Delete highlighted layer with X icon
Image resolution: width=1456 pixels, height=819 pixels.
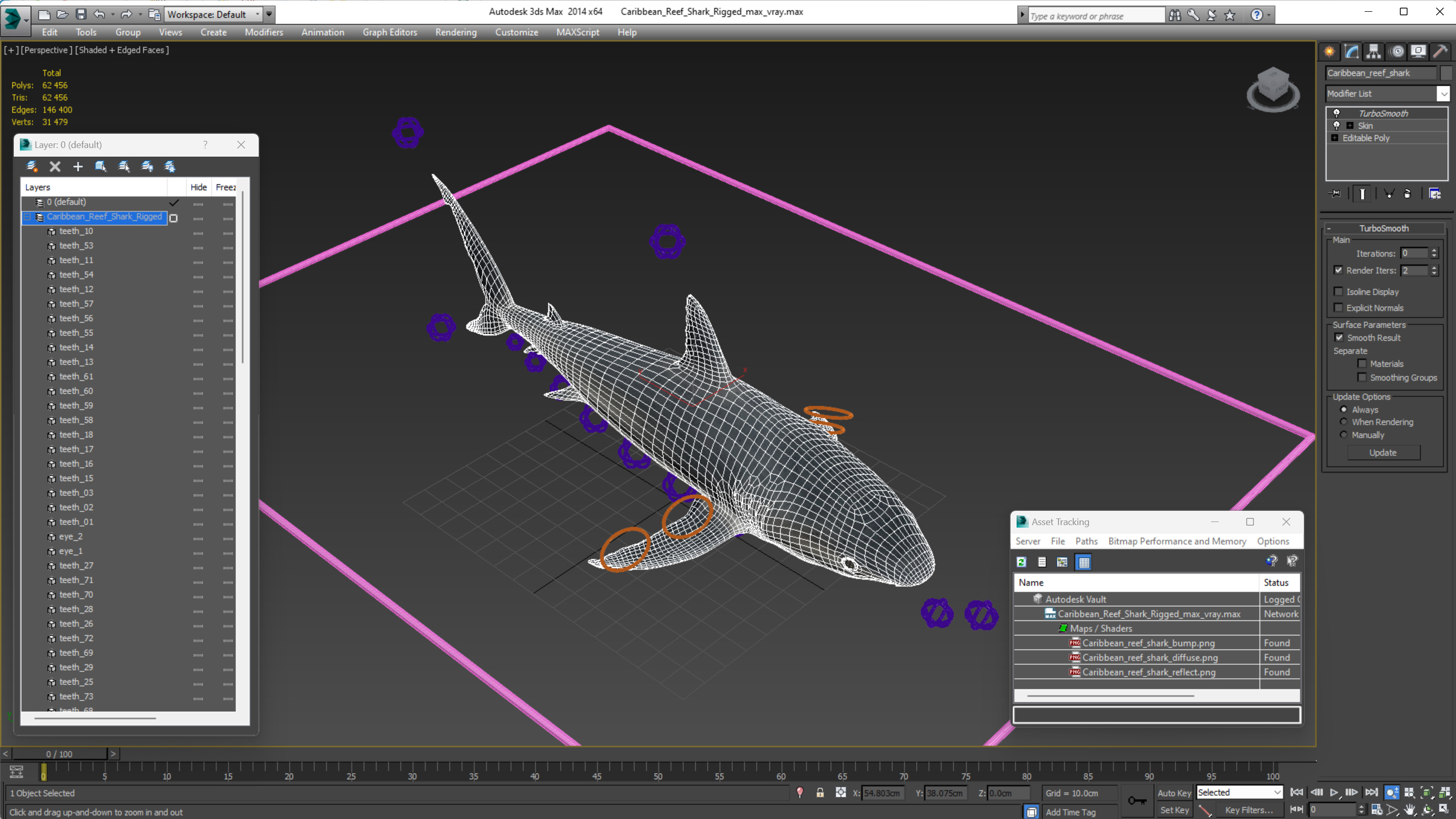55,166
